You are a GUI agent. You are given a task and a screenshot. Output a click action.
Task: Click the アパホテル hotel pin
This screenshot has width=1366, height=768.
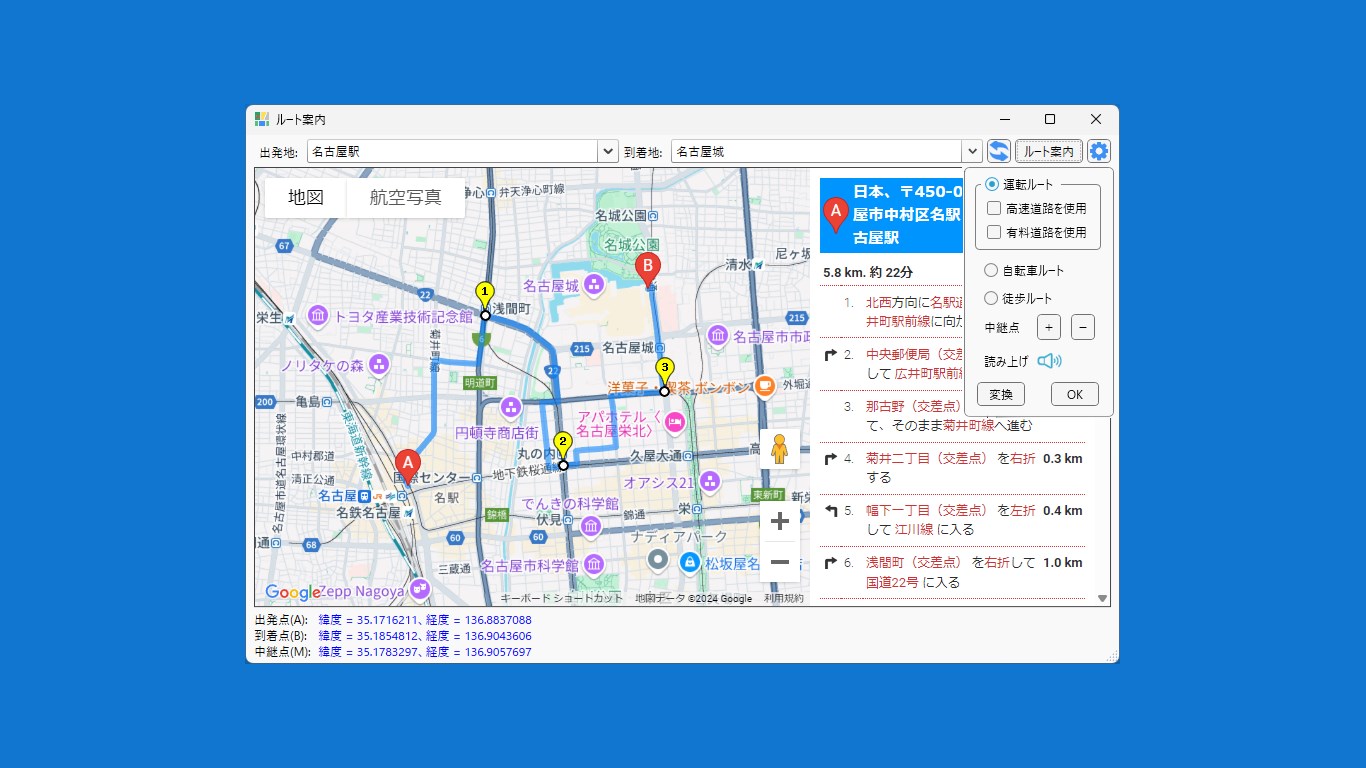pyautogui.click(x=675, y=423)
